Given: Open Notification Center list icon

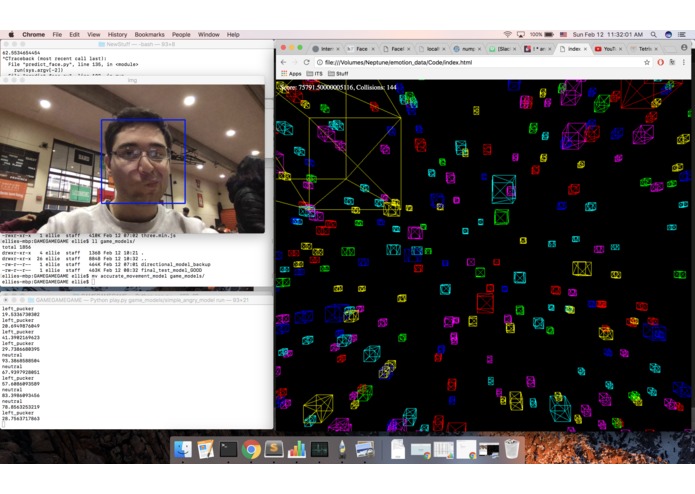Looking at the screenshot, I should point(683,34).
